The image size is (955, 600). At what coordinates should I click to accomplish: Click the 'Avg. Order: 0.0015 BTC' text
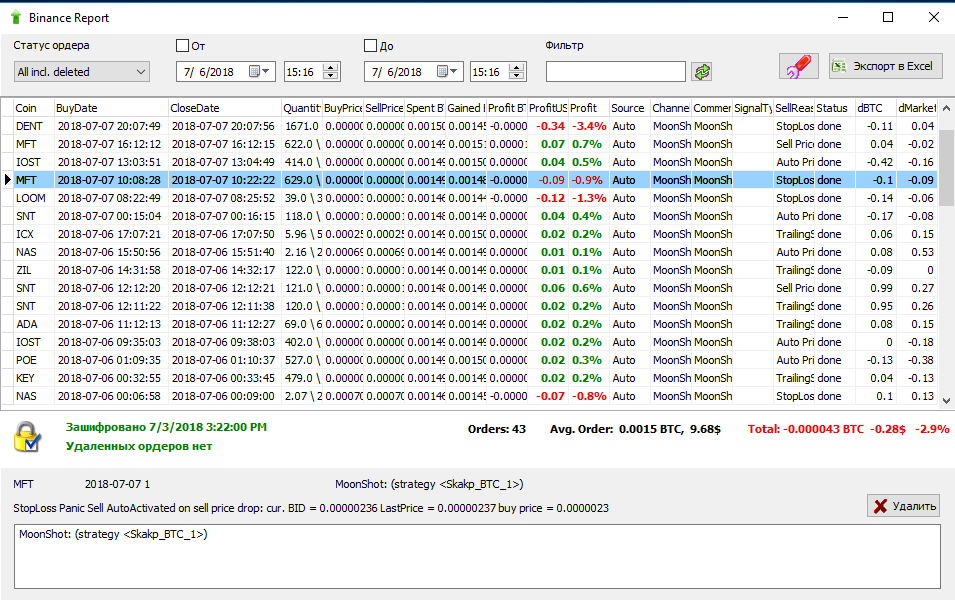[x=635, y=429]
